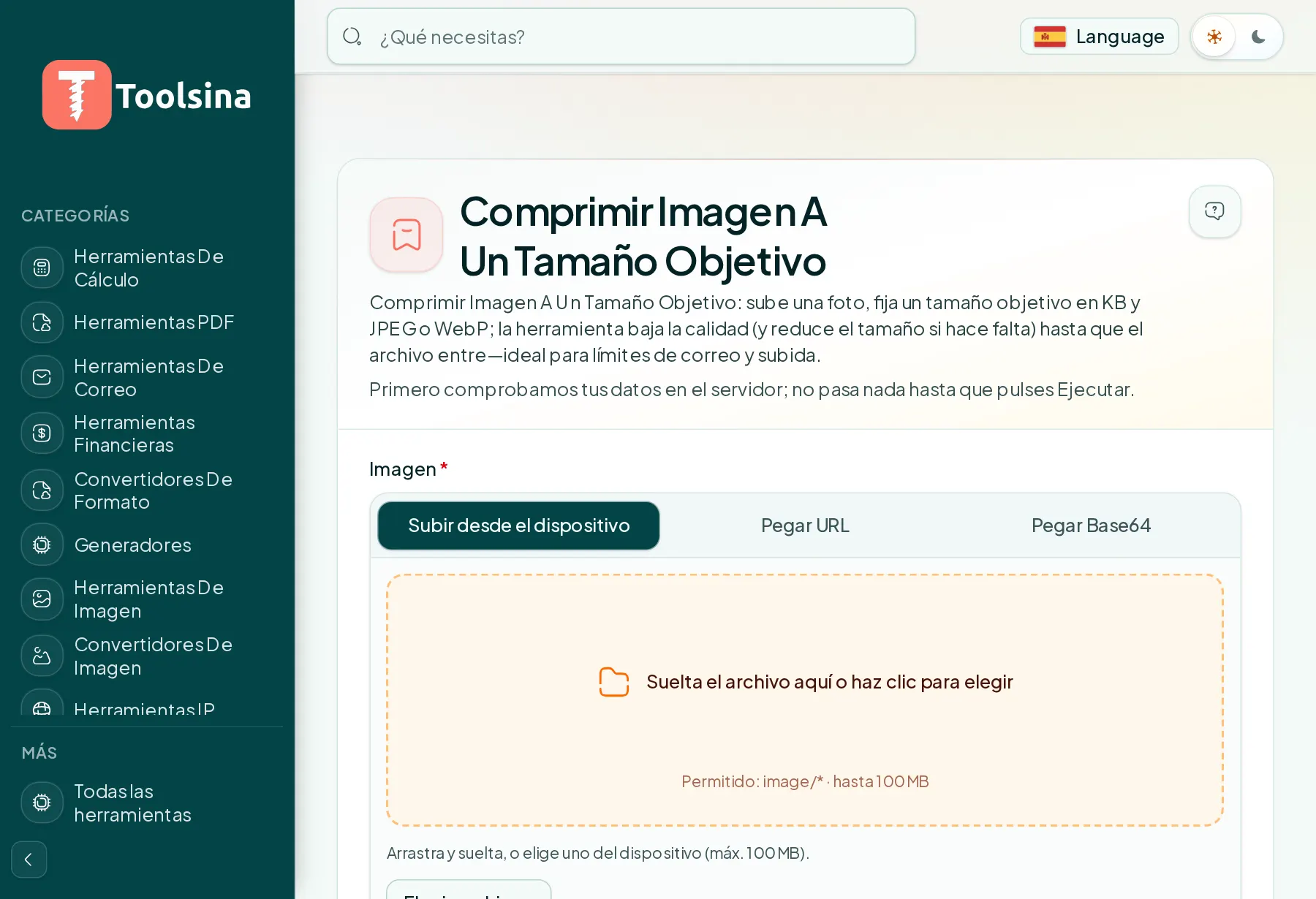
Task: Click the Herramientas De Cálculo calculator icon
Action: [x=42, y=268]
